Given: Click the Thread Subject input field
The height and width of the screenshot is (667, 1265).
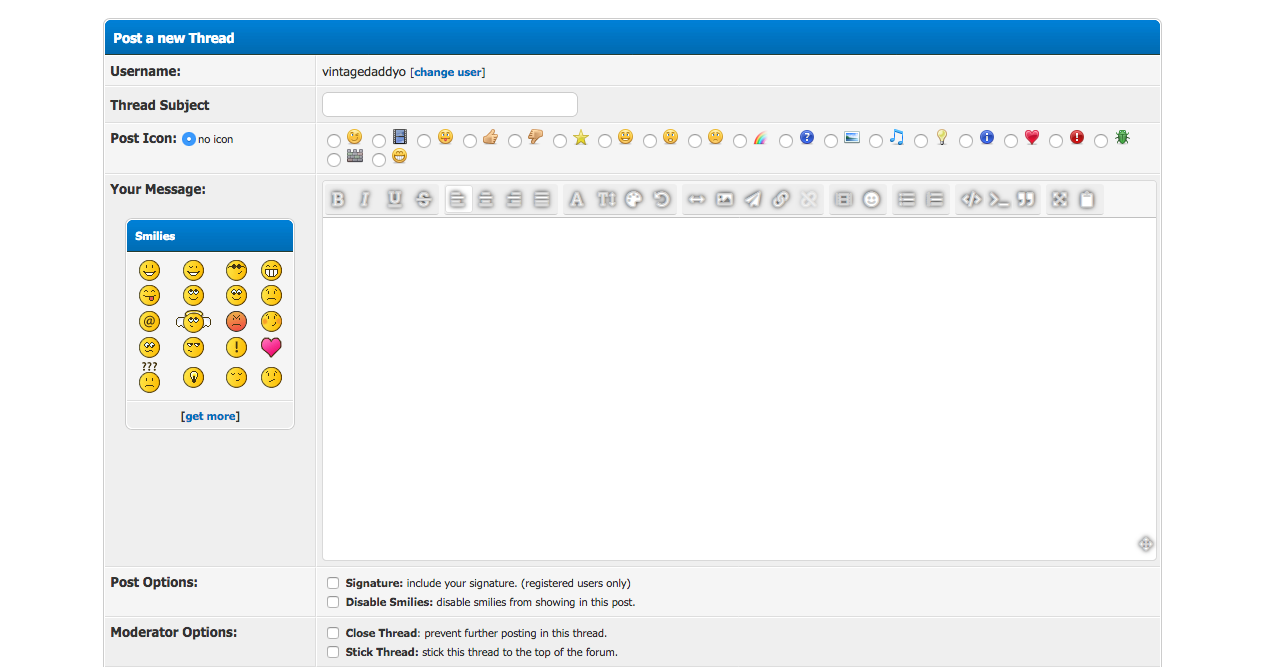Looking at the screenshot, I should [449, 105].
